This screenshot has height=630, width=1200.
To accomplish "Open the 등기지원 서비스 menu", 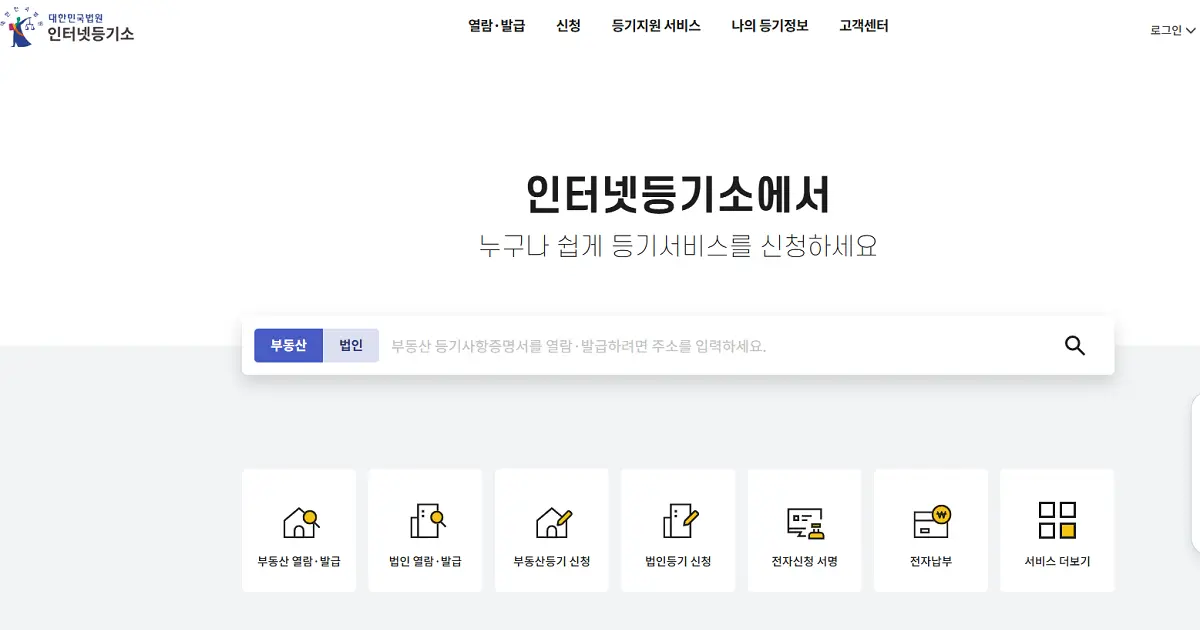I will coord(656,26).
